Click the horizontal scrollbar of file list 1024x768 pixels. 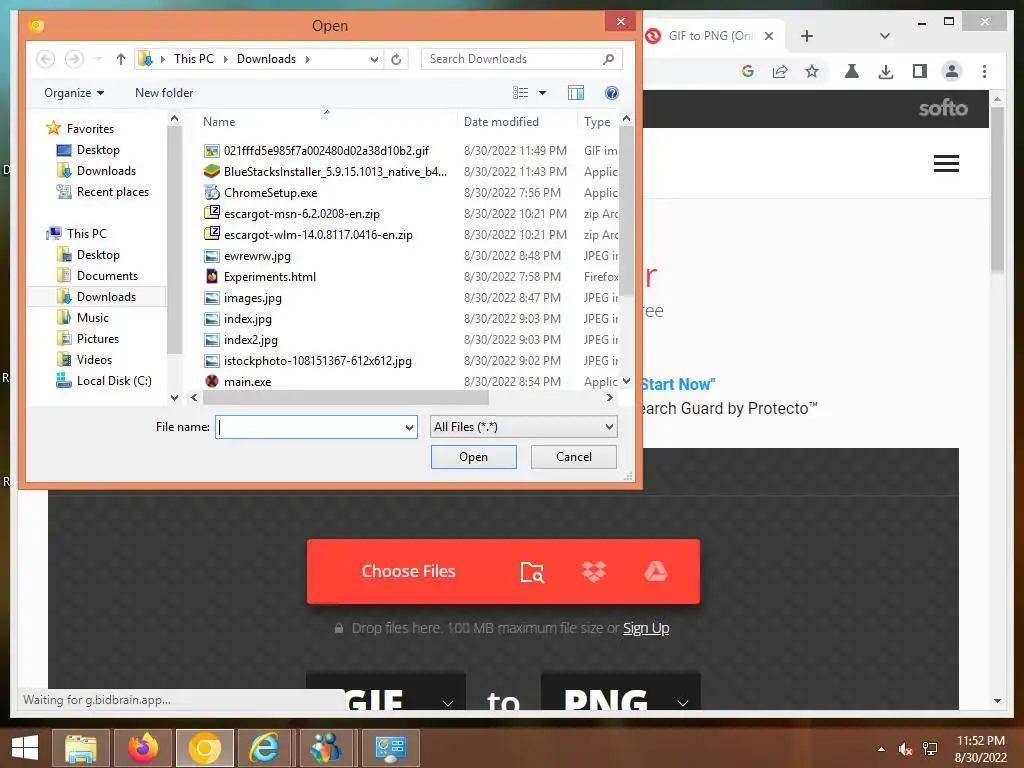point(345,398)
